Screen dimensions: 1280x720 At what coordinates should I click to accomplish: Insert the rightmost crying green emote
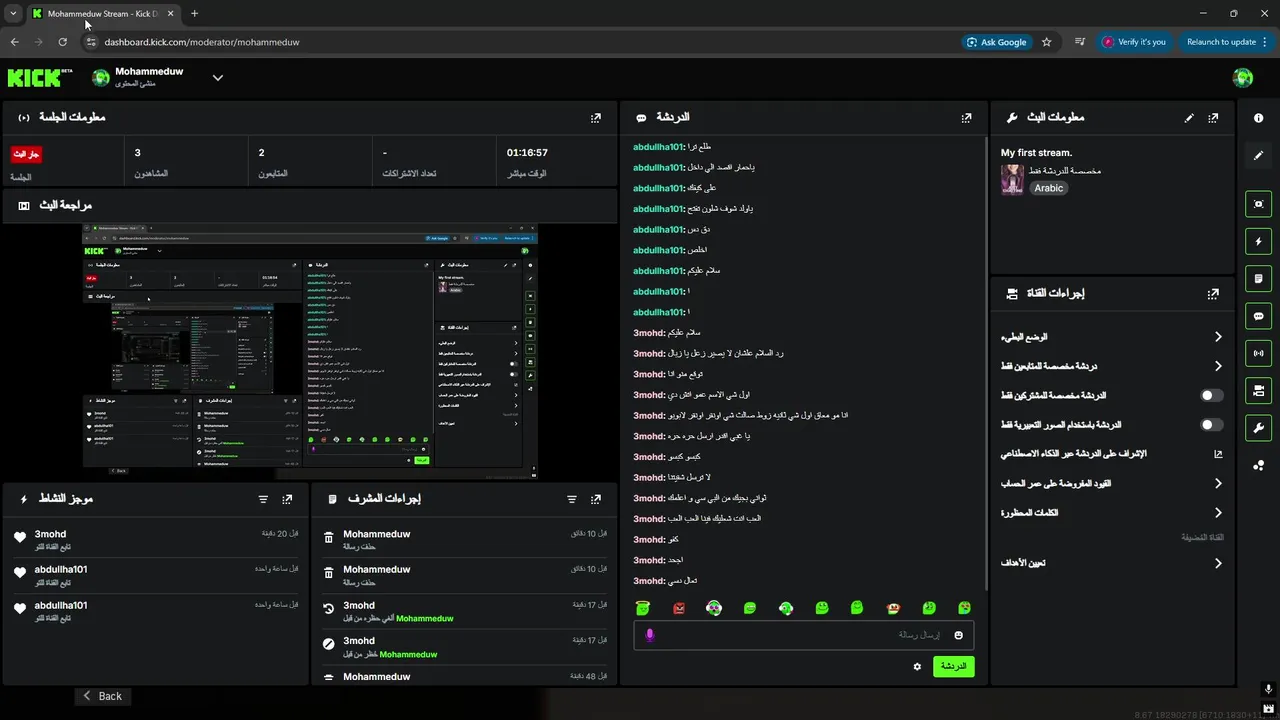pos(964,608)
